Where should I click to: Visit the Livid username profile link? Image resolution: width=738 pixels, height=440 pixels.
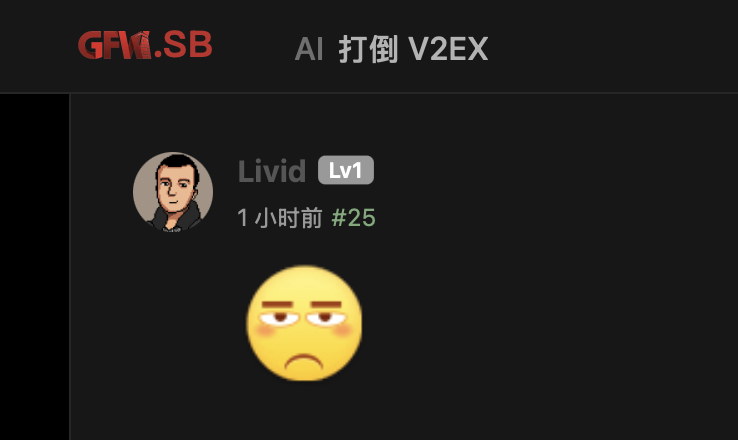[272, 171]
